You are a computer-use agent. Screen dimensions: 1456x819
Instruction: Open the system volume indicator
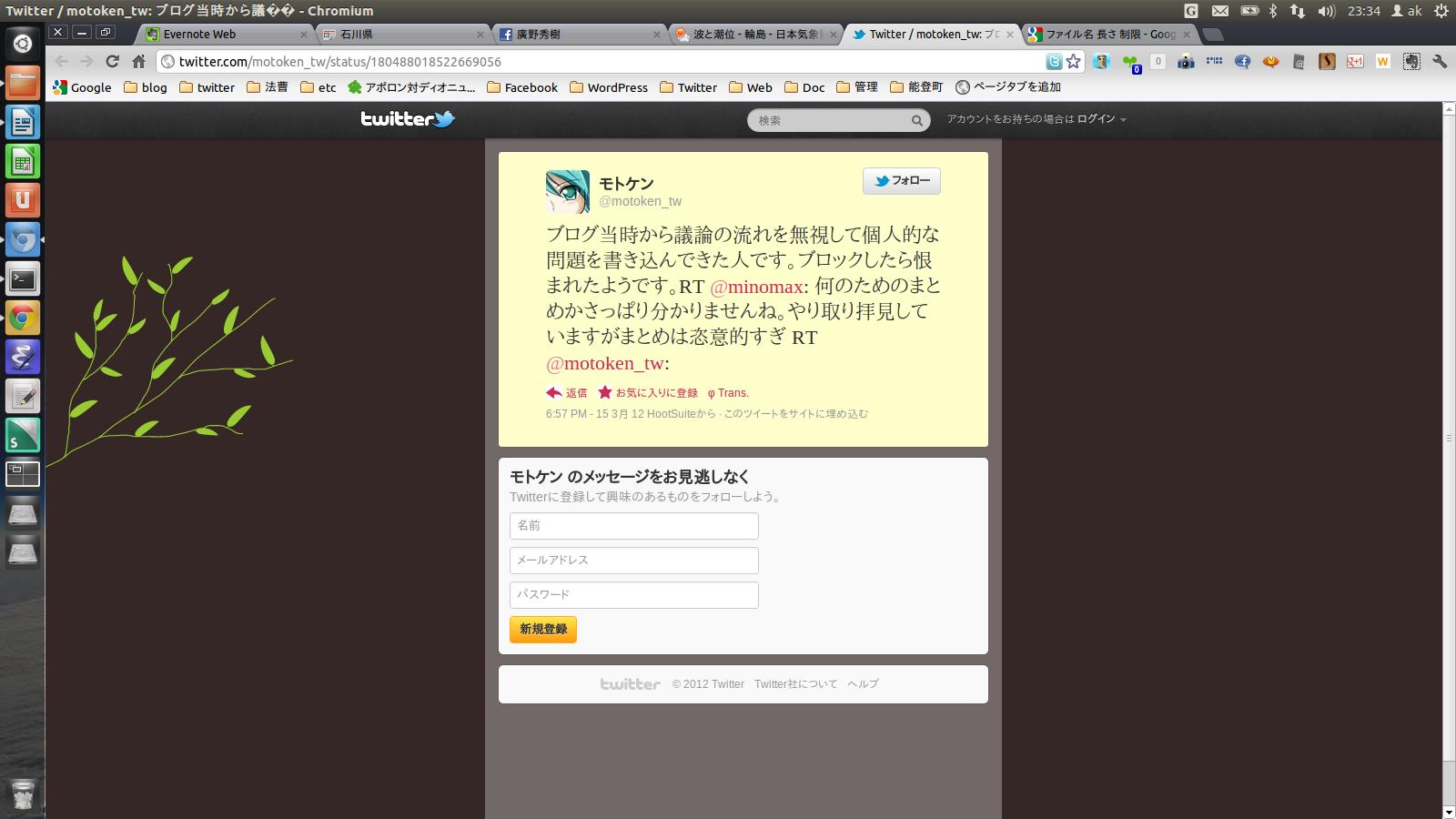1326,11
